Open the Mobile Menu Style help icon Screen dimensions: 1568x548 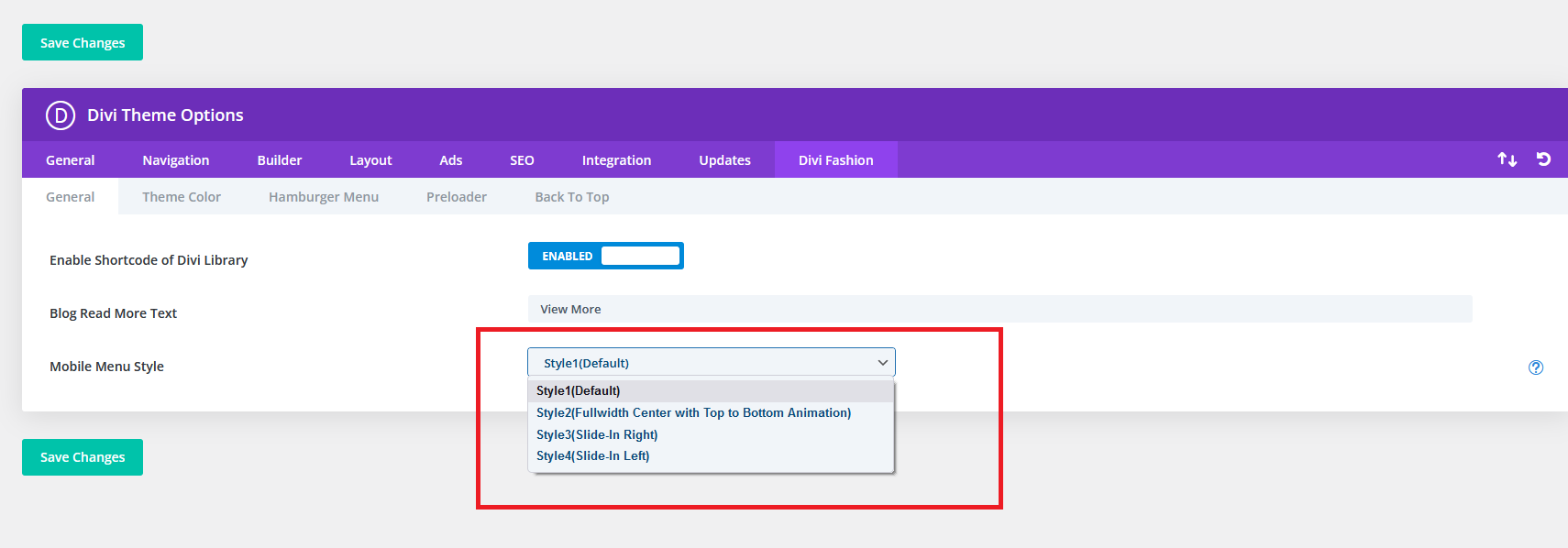pyautogui.click(x=1536, y=367)
